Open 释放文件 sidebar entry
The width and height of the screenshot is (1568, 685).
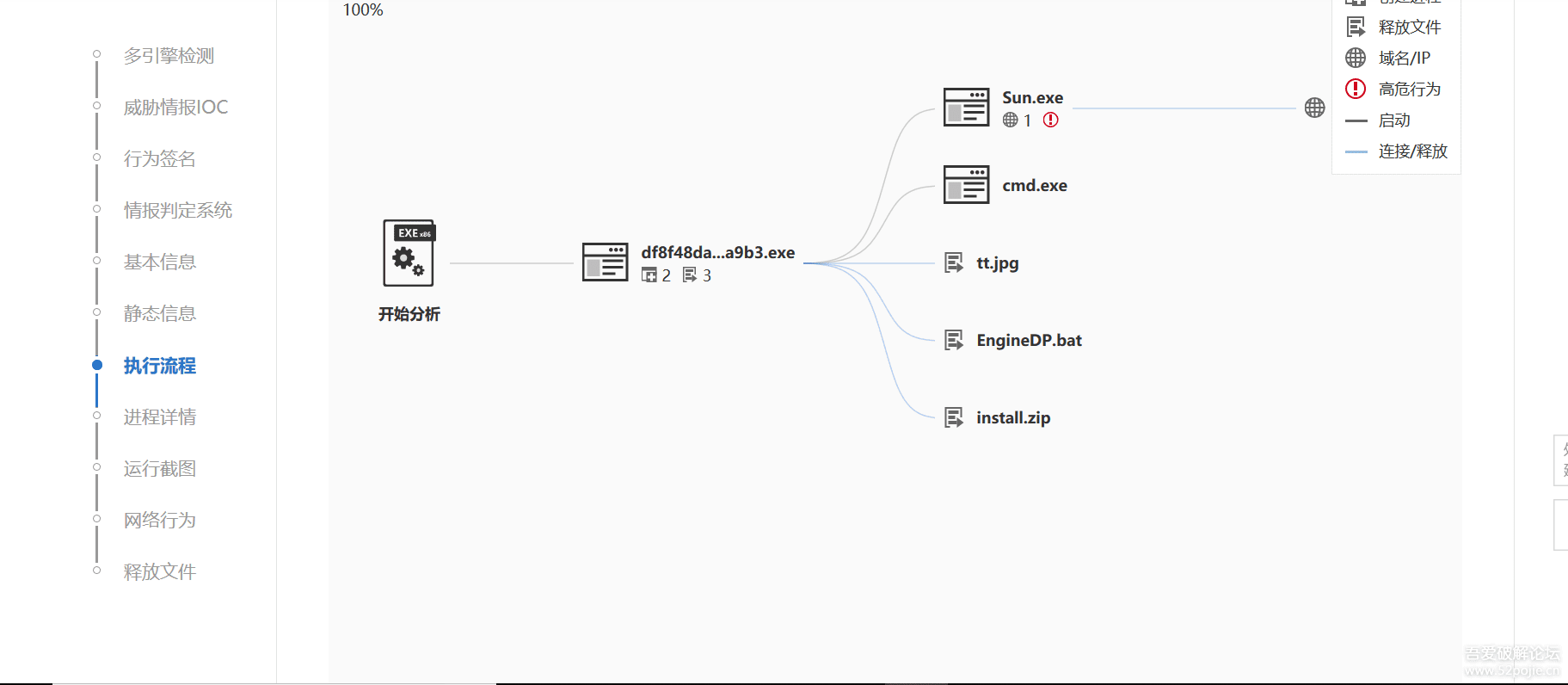pyautogui.click(x=160, y=572)
